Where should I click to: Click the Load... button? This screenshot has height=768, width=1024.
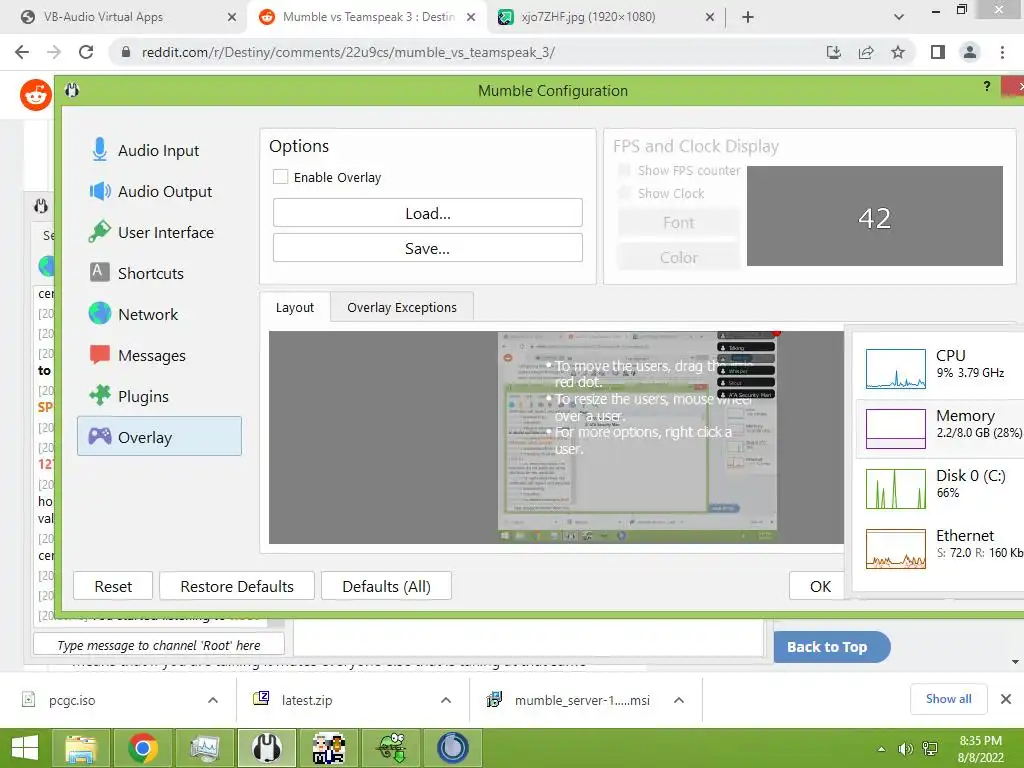[428, 213]
